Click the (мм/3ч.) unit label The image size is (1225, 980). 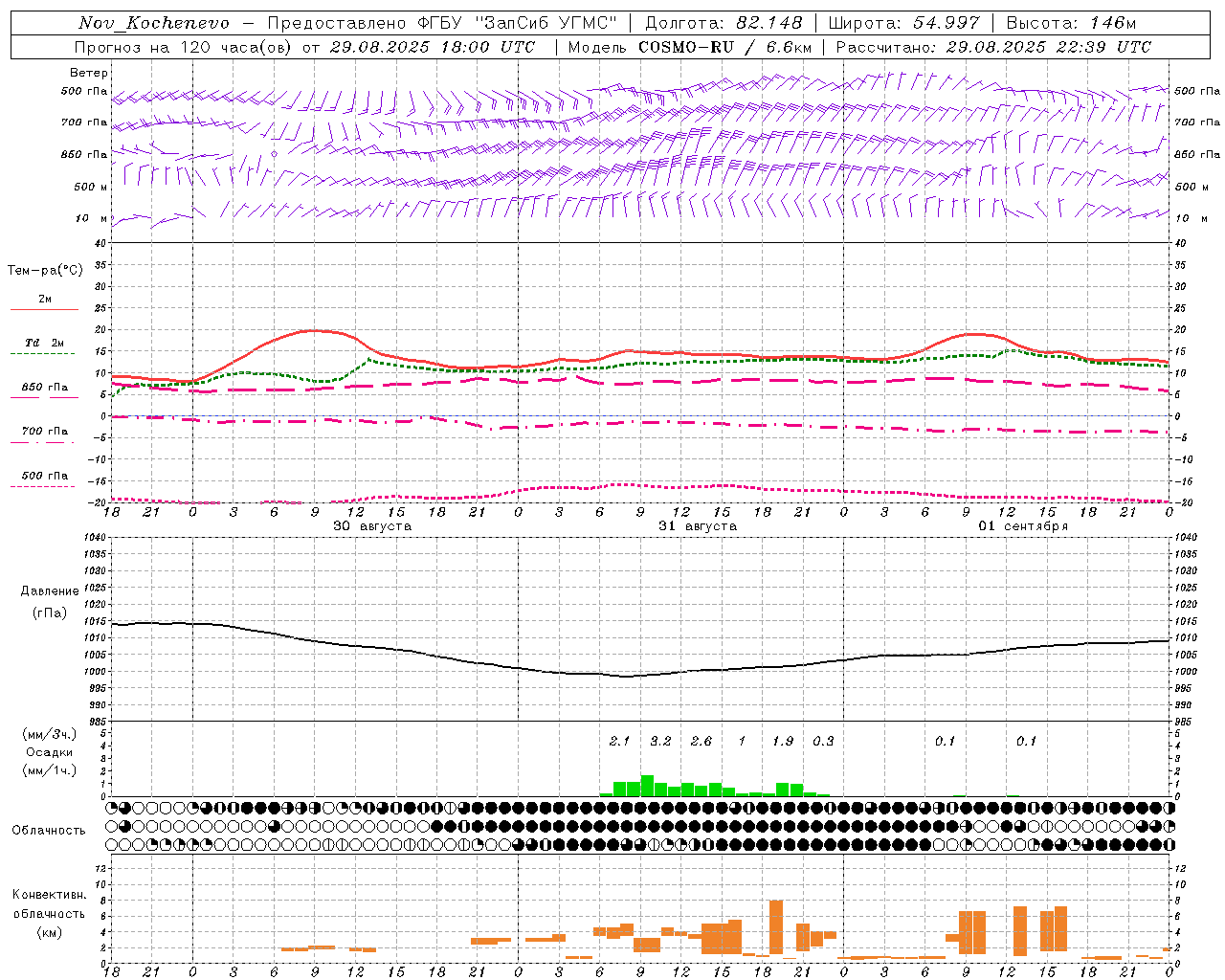pyautogui.click(x=49, y=734)
